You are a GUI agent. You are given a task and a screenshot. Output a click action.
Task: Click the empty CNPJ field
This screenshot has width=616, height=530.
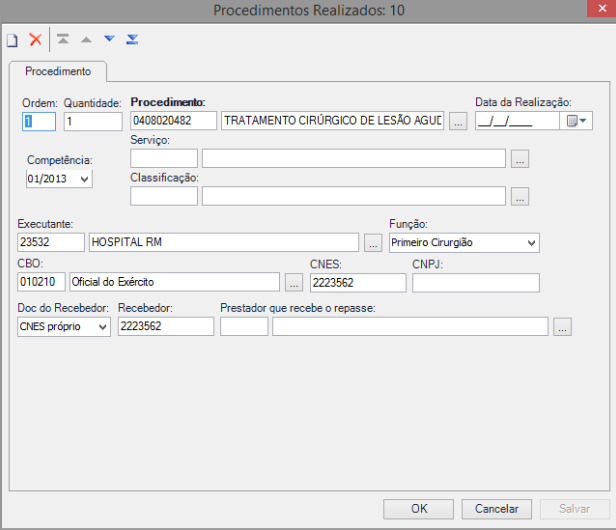tap(476, 283)
